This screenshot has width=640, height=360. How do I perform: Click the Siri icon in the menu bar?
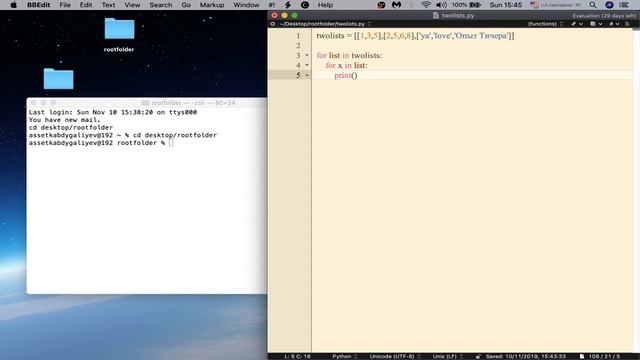click(609, 5)
